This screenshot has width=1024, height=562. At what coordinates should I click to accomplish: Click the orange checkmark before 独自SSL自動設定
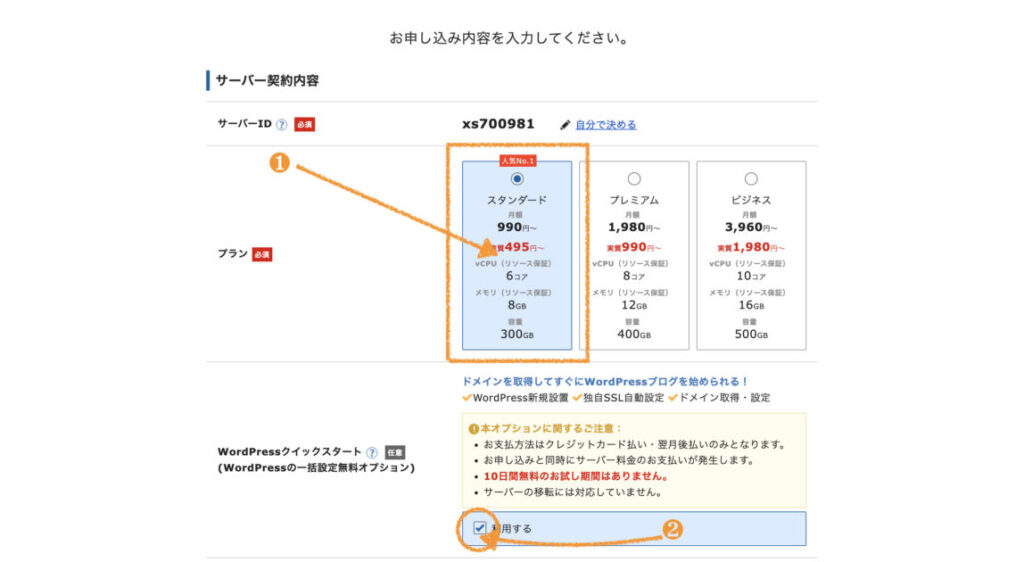coord(578,398)
